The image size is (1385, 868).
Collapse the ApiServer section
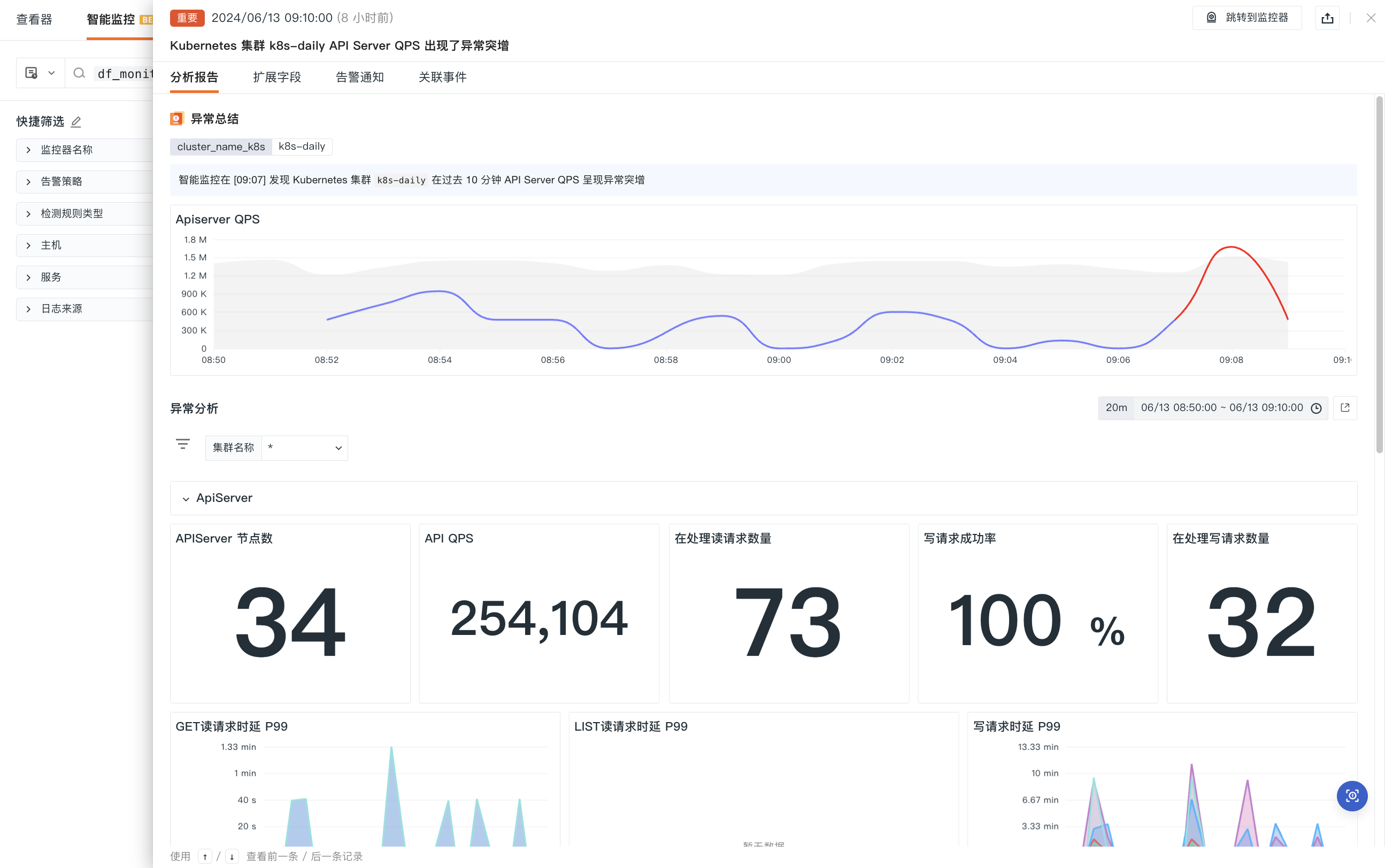coord(186,498)
